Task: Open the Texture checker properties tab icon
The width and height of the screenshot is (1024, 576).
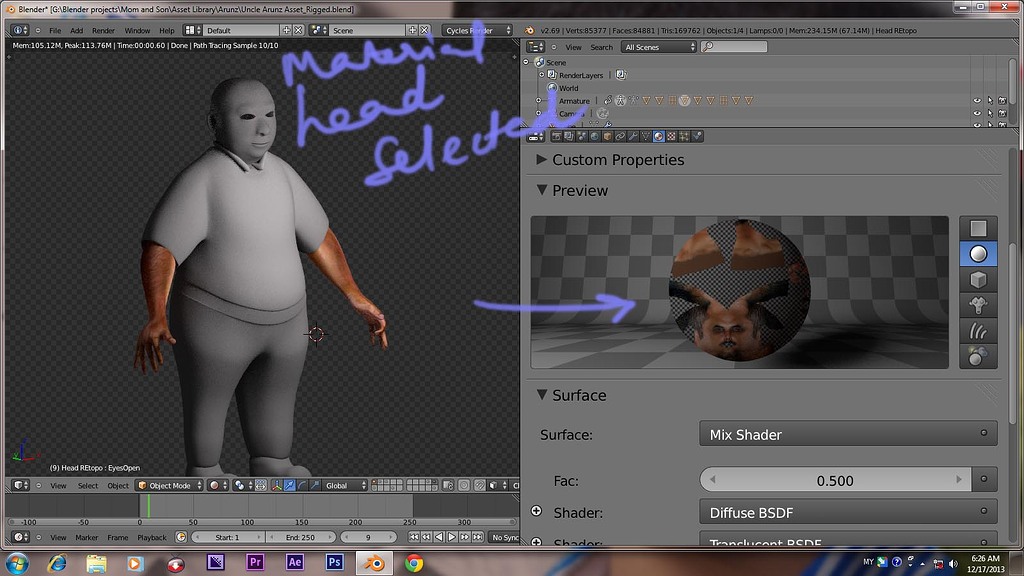Action: (x=671, y=136)
